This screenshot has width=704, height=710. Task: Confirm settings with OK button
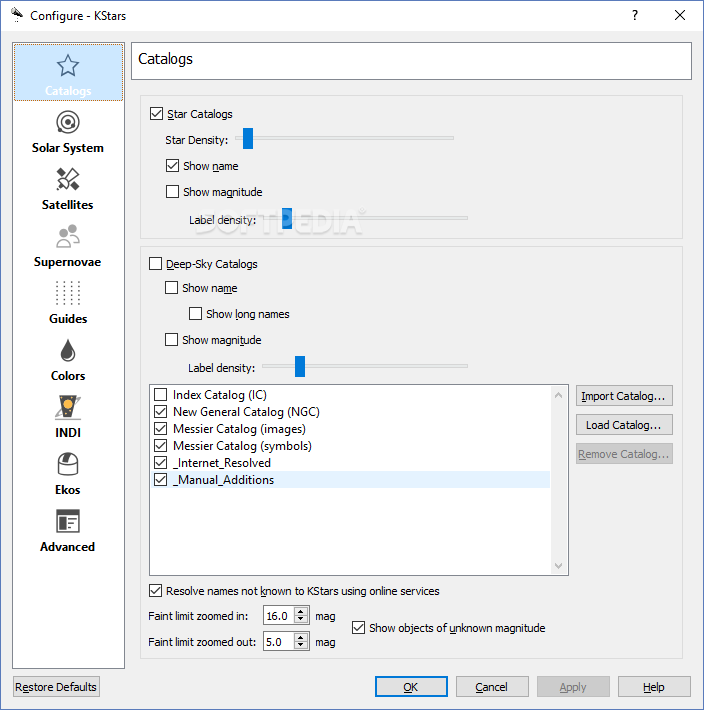[x=411, y=687]
